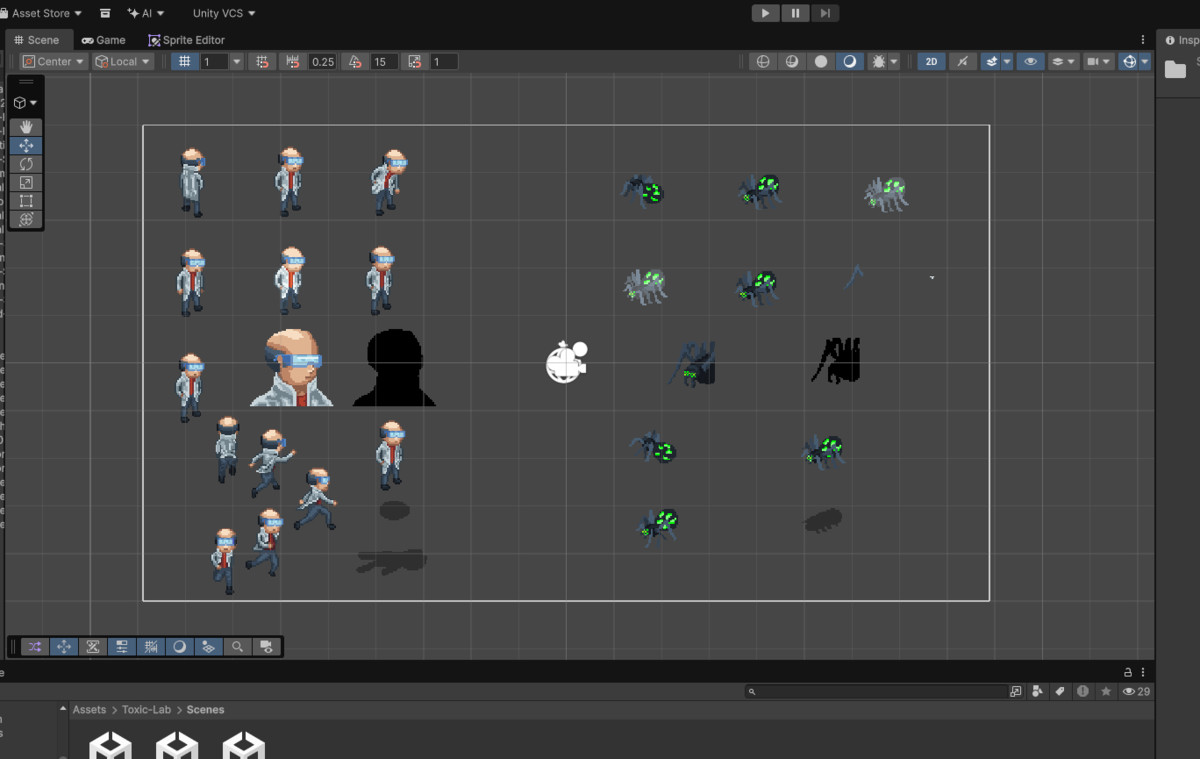This screenshot has width=1200, height=759.
Task: Click the favorites star icon in Project panel
Action: 1106,691
